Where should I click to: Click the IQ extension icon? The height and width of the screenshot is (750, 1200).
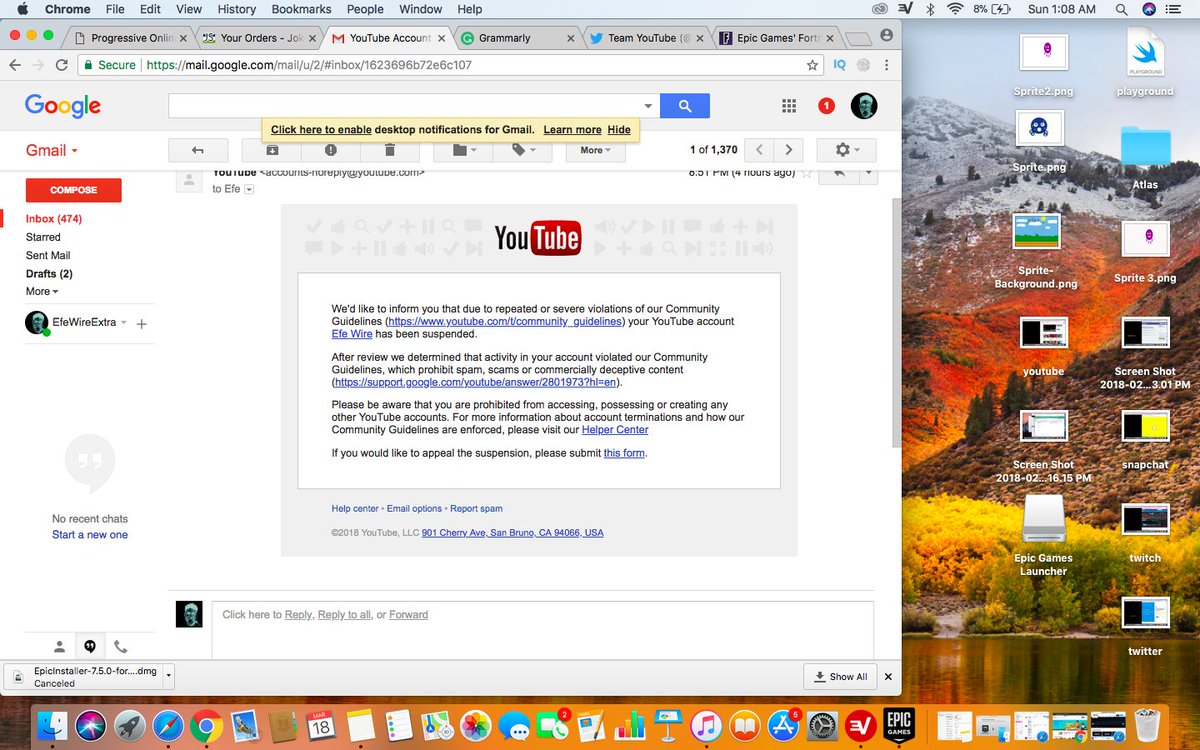pyautogui.click(x=840, y=65)
